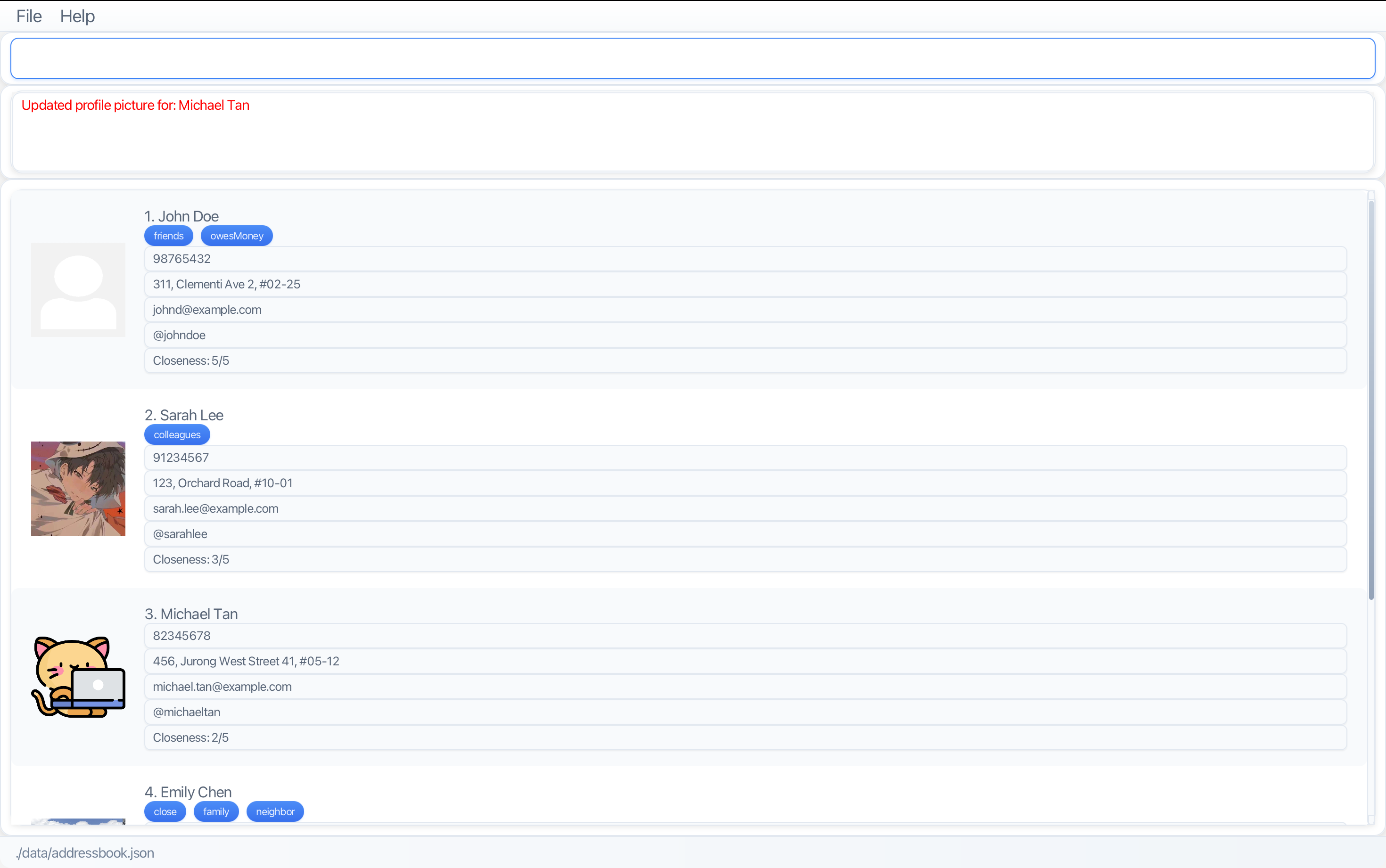Open the File menu

click(x=29, y=16)
